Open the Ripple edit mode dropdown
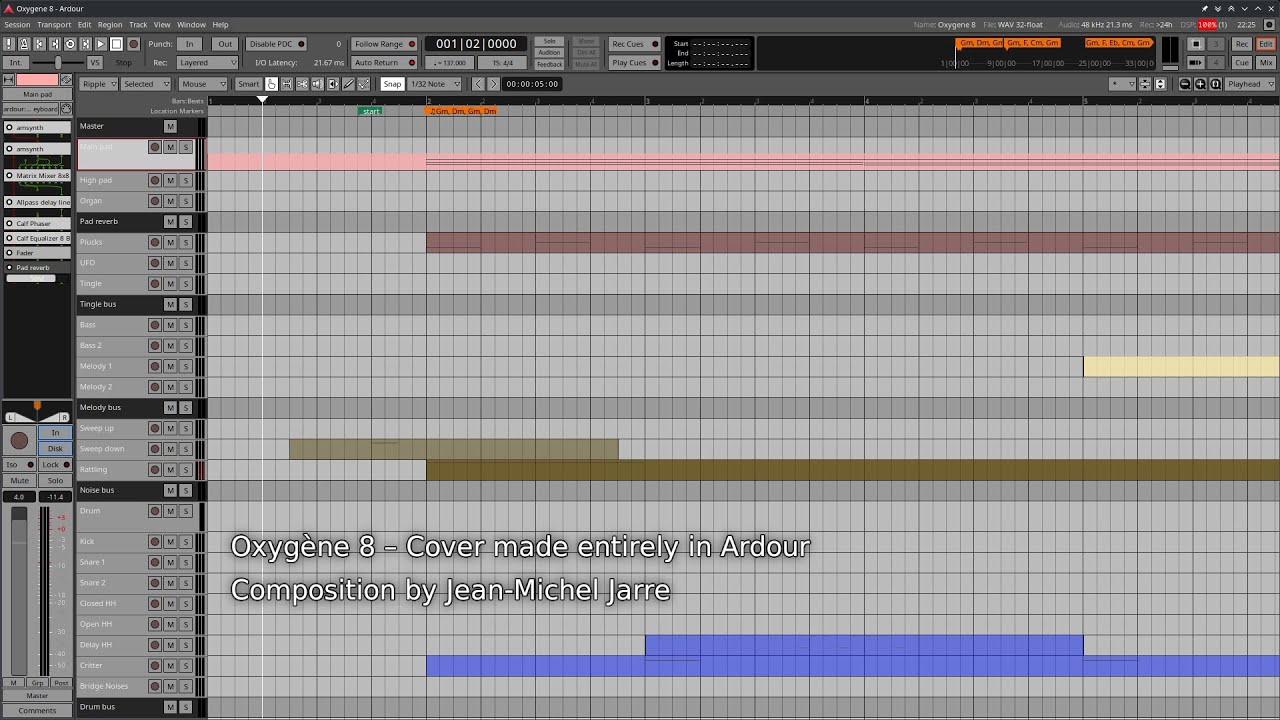This screenshot has width=1280, height=720. pos(98,84)
